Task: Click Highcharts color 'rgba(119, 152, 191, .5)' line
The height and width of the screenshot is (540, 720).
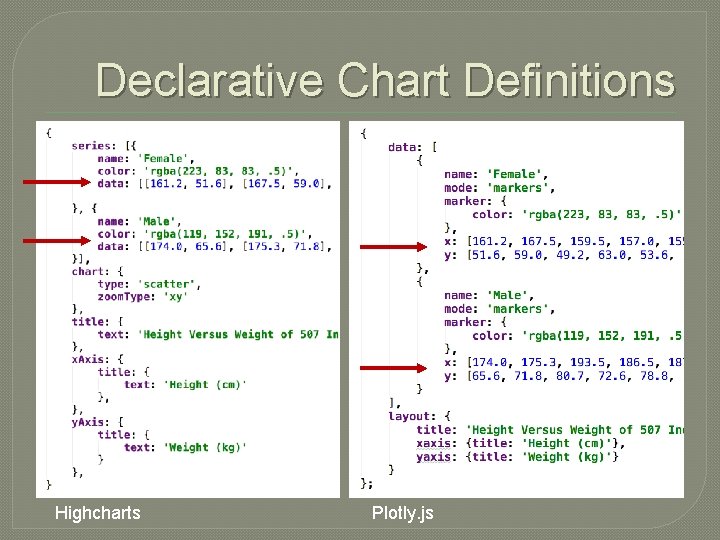Action: [205, 234]
